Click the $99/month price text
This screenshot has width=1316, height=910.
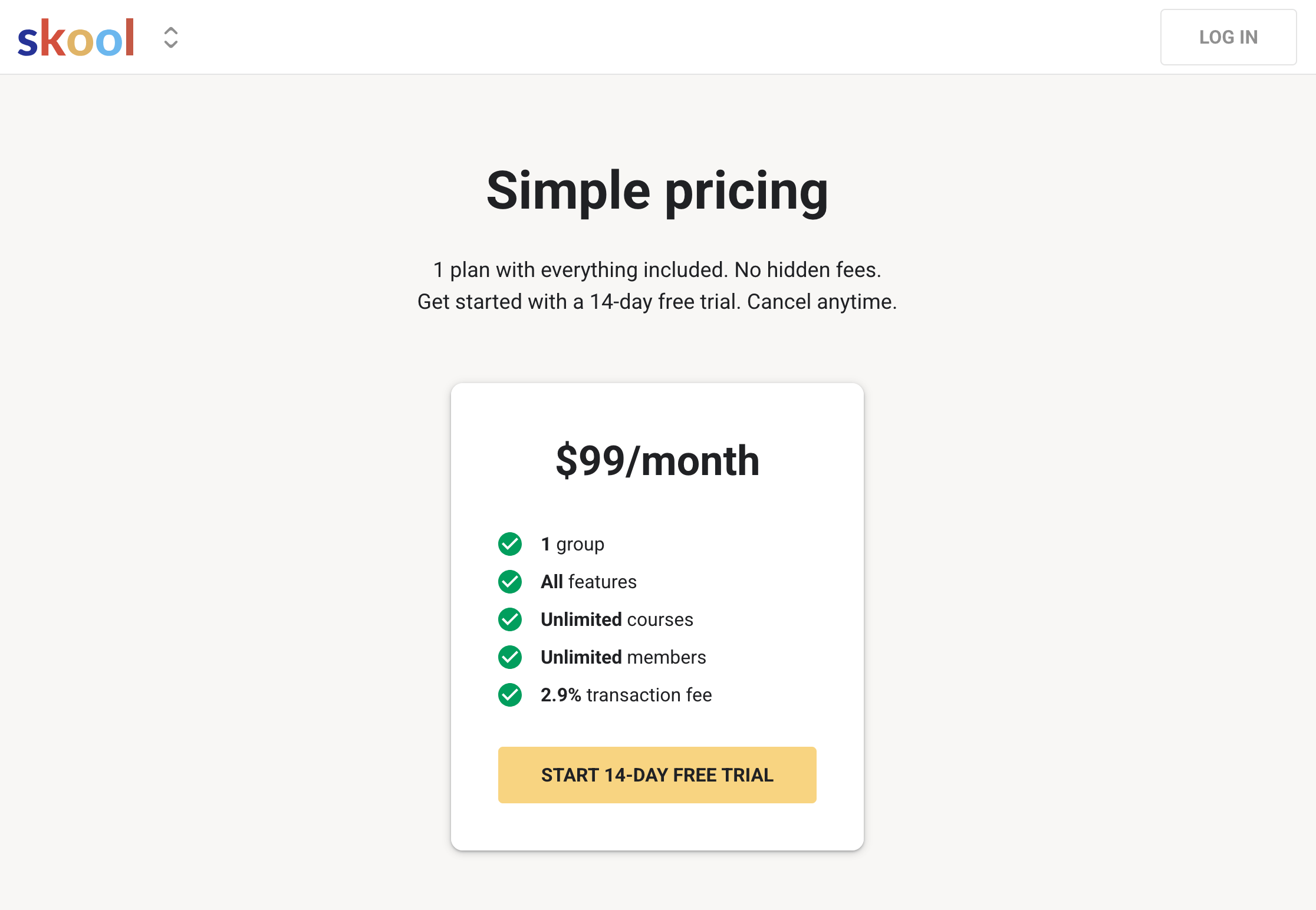(657, 461)
